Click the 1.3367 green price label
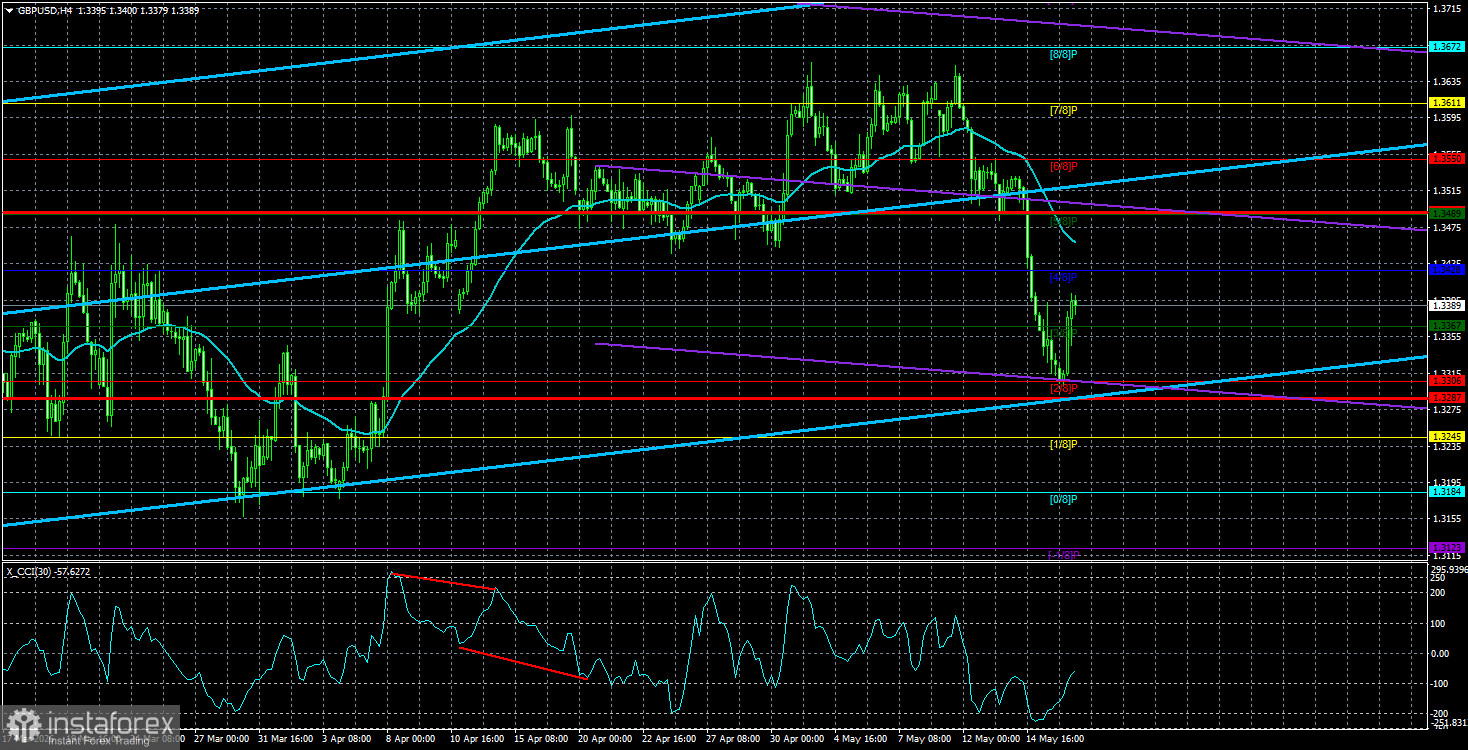The height and width of the screenshot is (750, 1468). (1446, 325)
